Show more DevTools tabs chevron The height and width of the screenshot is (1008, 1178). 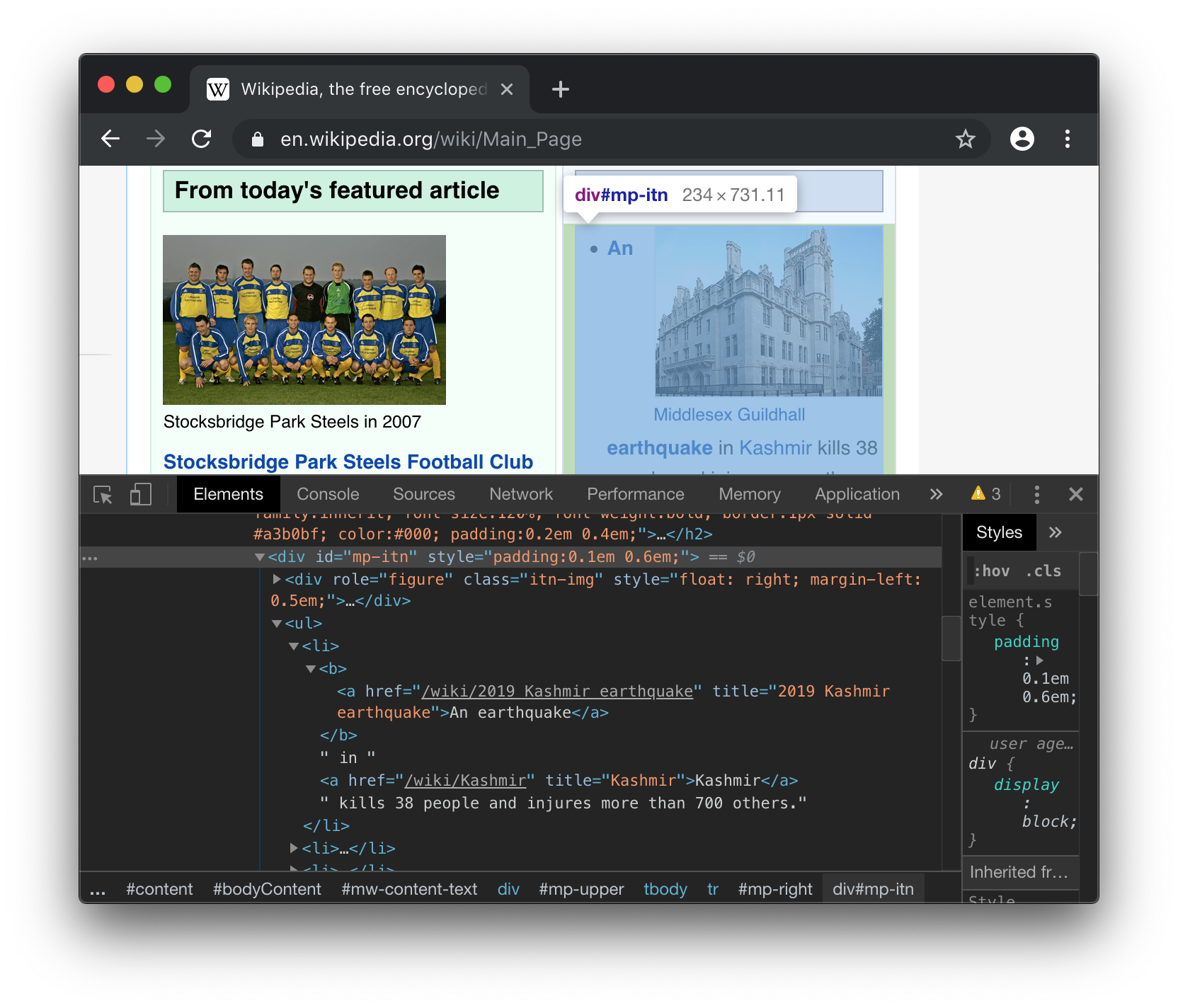pyautogui.click(x=936, y=494)
